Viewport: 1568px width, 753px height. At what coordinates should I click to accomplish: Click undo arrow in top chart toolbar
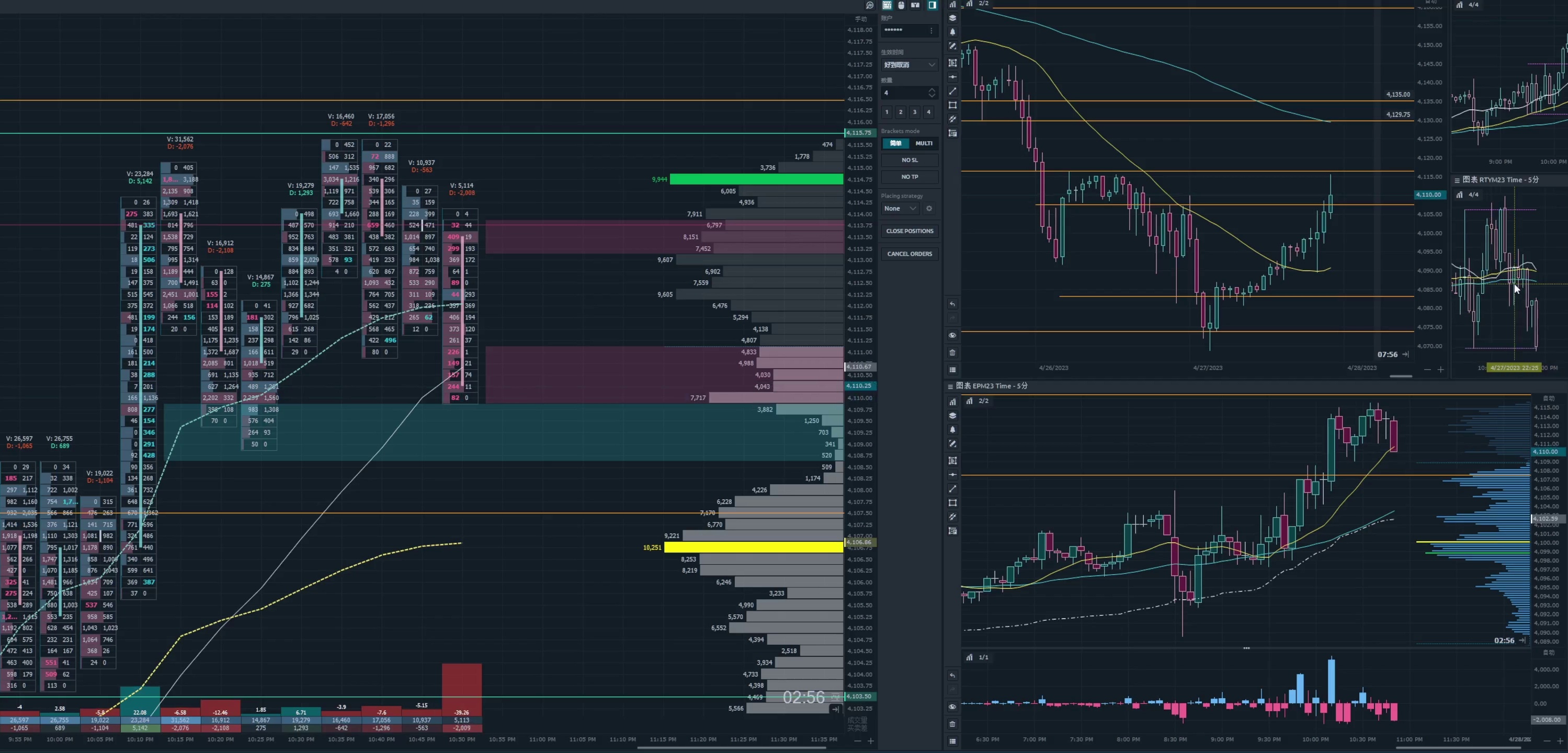coord(952,304)
